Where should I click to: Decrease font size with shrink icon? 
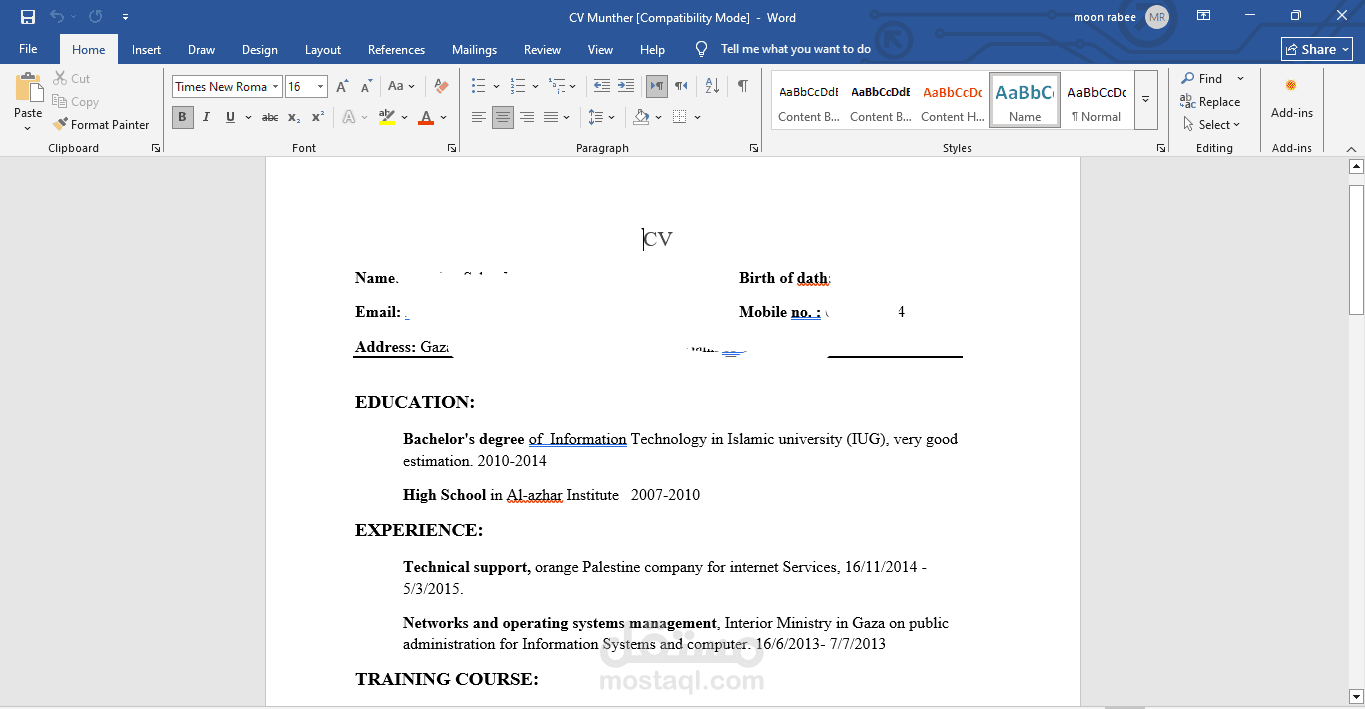point(367,87)
